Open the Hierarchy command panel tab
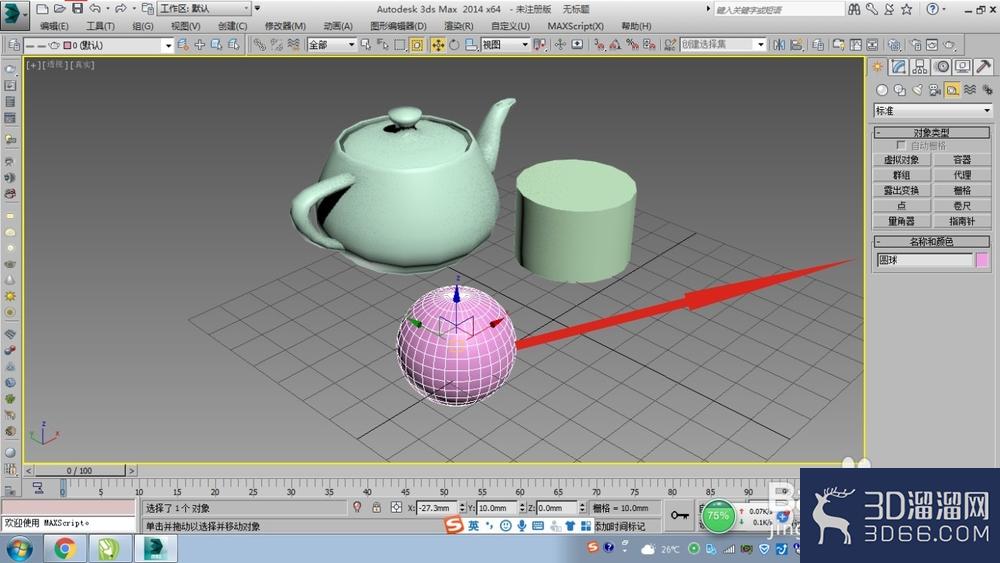 coord(920,66)
